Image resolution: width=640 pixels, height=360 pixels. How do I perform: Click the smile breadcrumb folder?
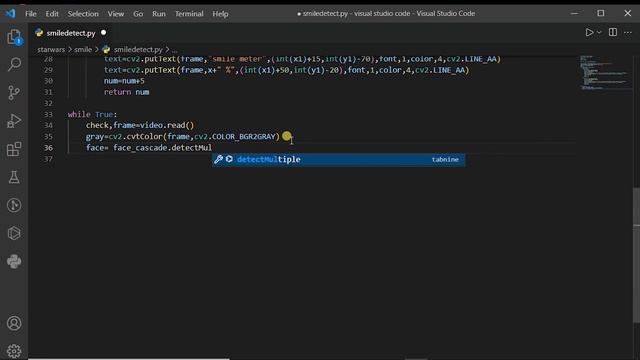(83, 49)
